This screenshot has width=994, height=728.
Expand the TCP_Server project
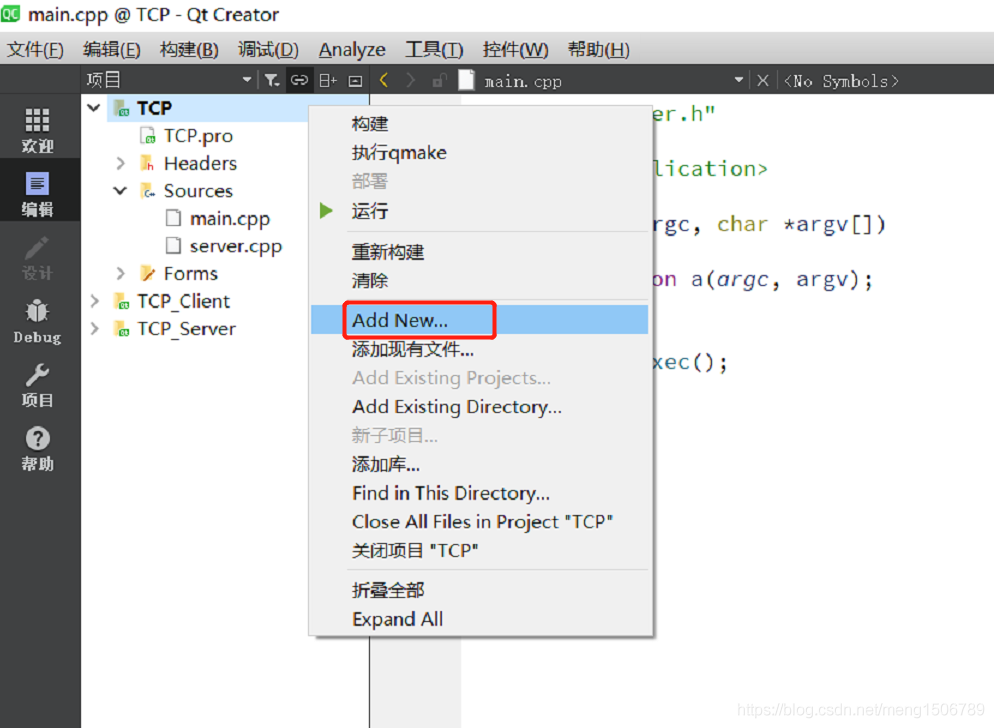click(94, 328)
